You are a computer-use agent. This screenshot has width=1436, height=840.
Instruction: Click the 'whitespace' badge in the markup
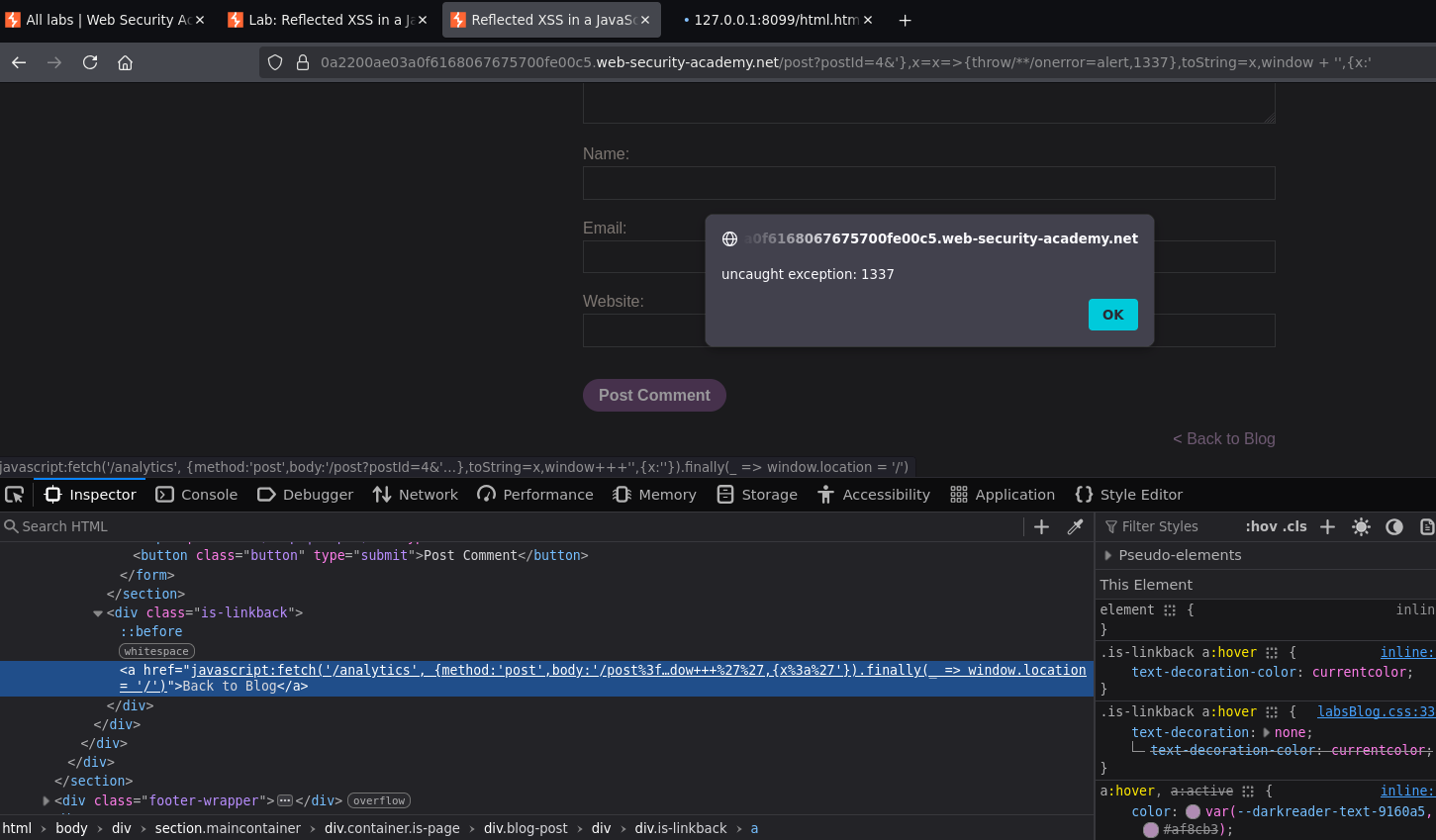(156, 651)
